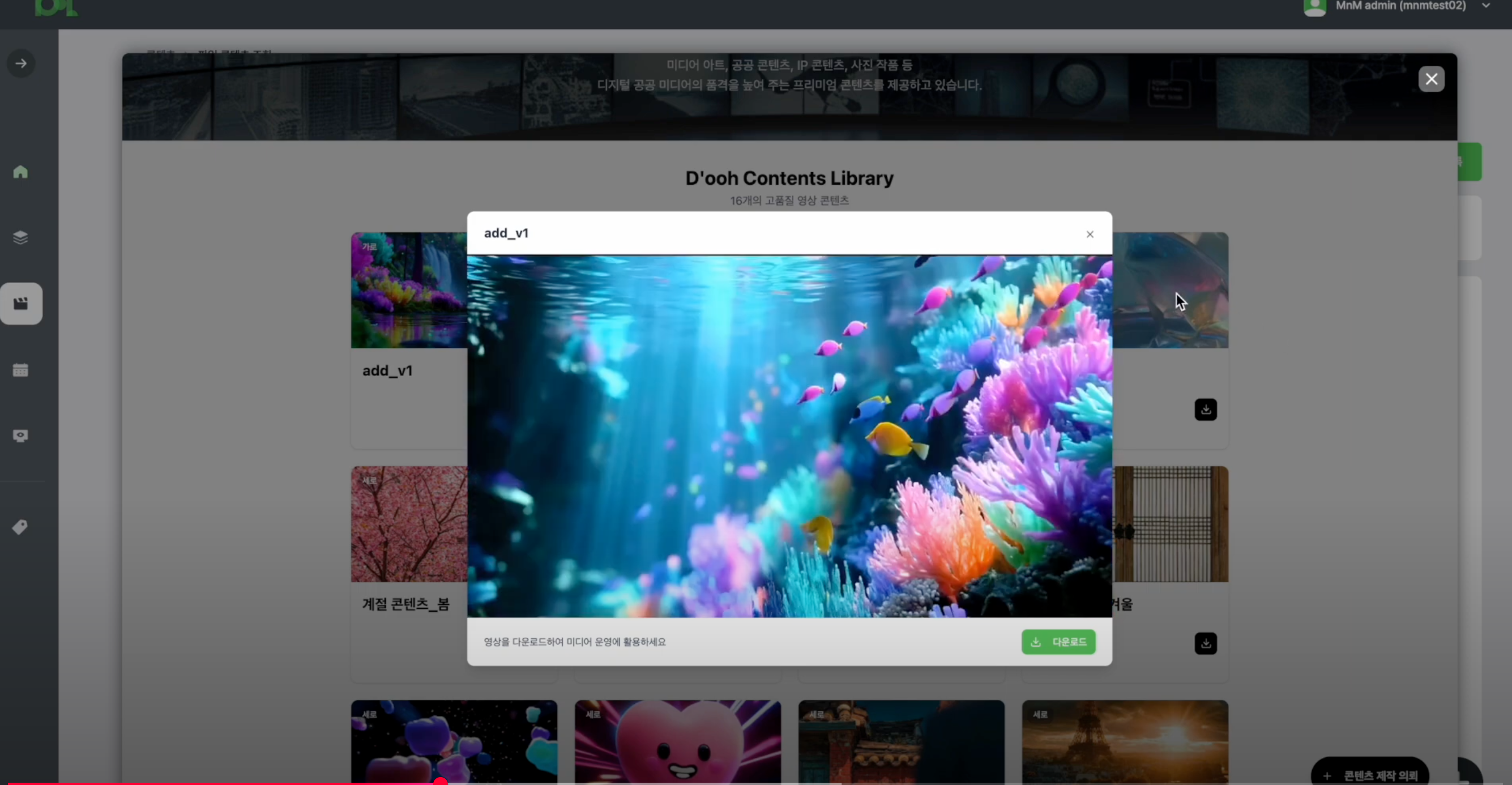Image resolution: width=1512 pixels, height=785 pixels.
Task: Open the monitor display sidebar icon
Action: point(20,436)
